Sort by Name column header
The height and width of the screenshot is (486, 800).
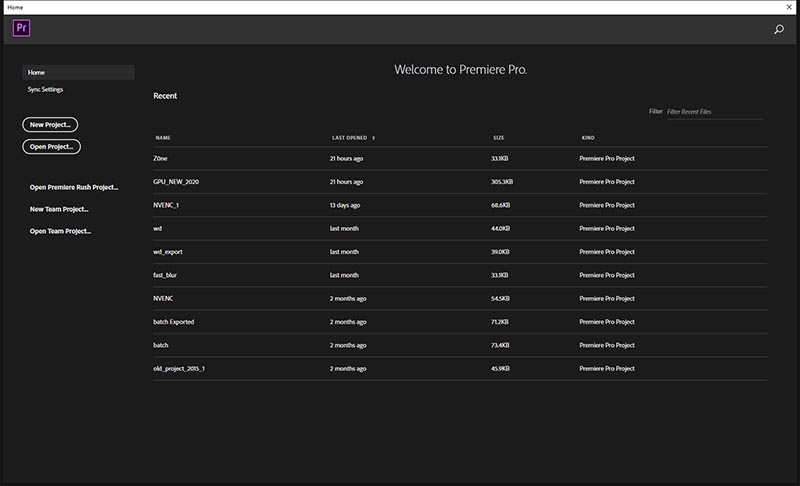click(x=163, y=138)
